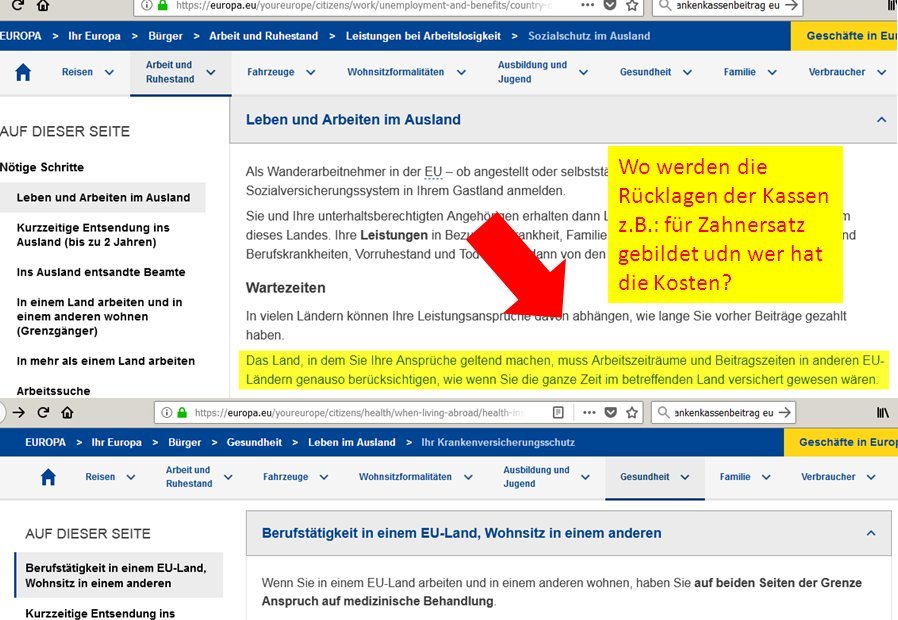Go forward in the lower browser

19,412
